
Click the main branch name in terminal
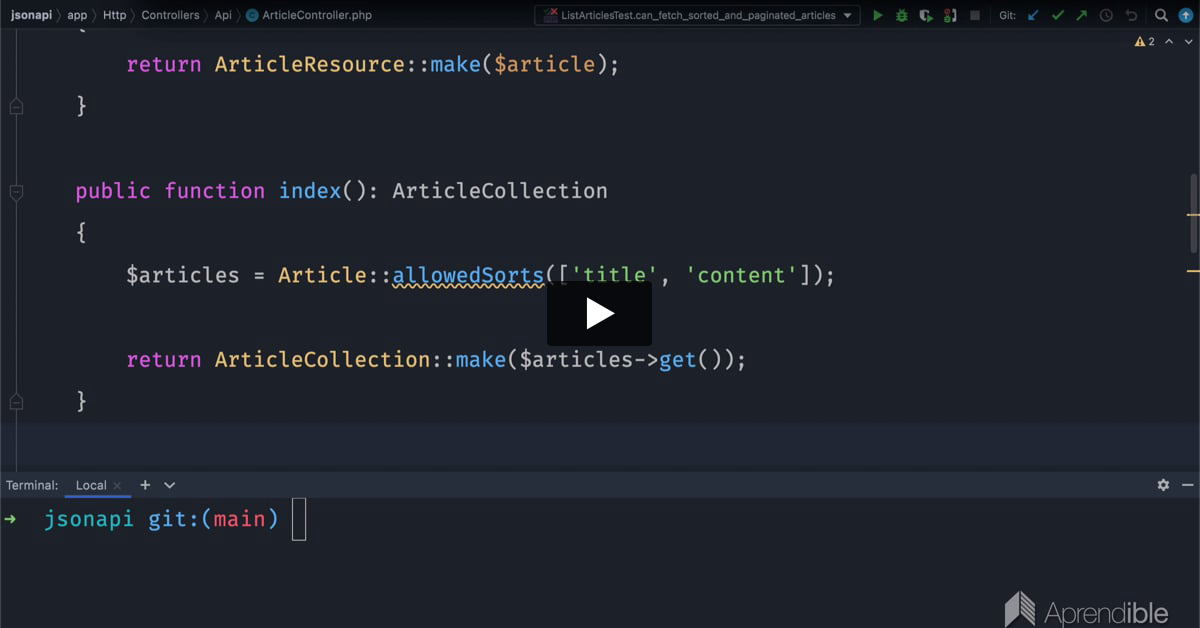coord(240,519)
